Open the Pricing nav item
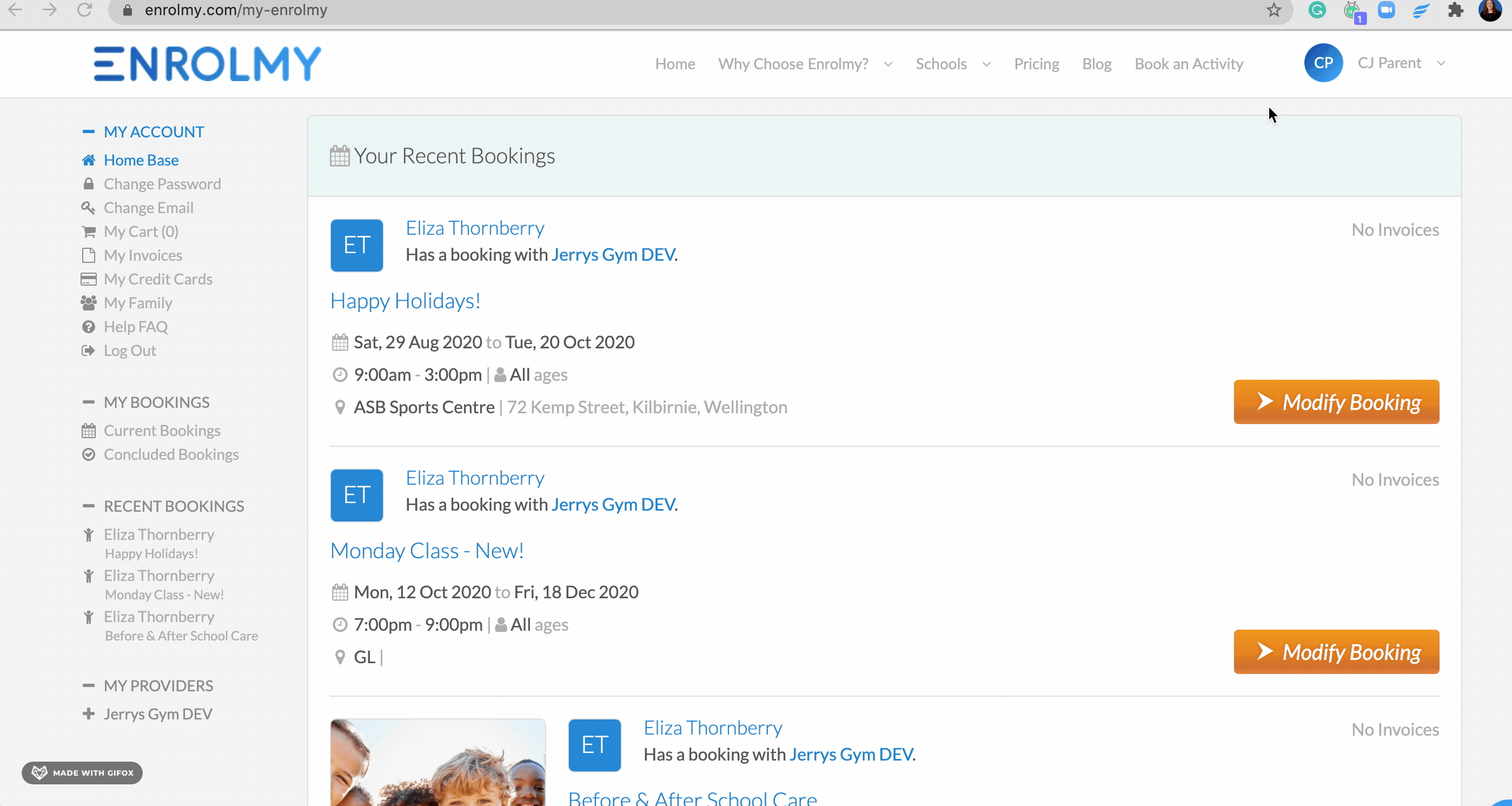This screenshot has height=806, width=1512. pos(1036,64)
